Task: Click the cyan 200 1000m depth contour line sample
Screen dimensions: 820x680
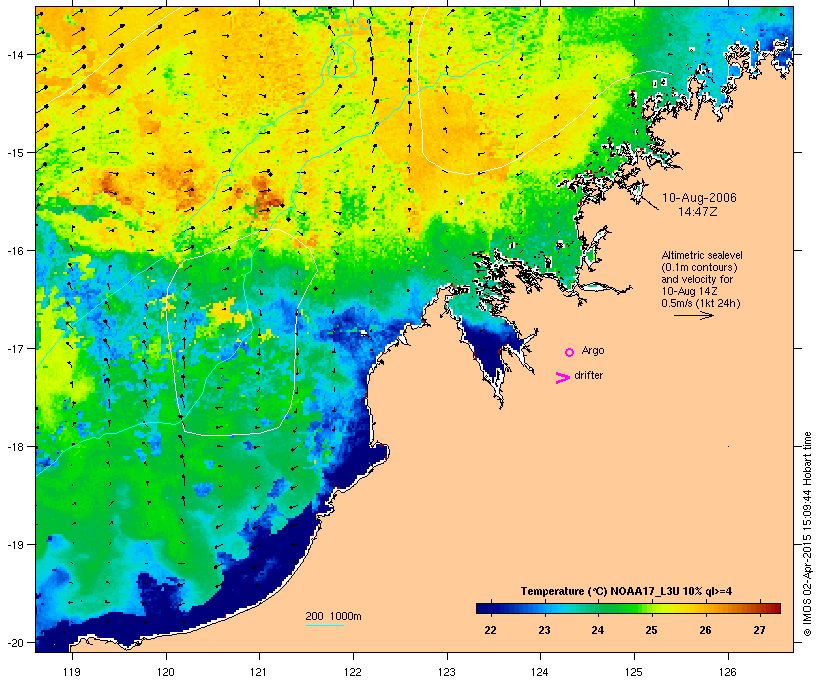Action: click(x=324, y=625)
